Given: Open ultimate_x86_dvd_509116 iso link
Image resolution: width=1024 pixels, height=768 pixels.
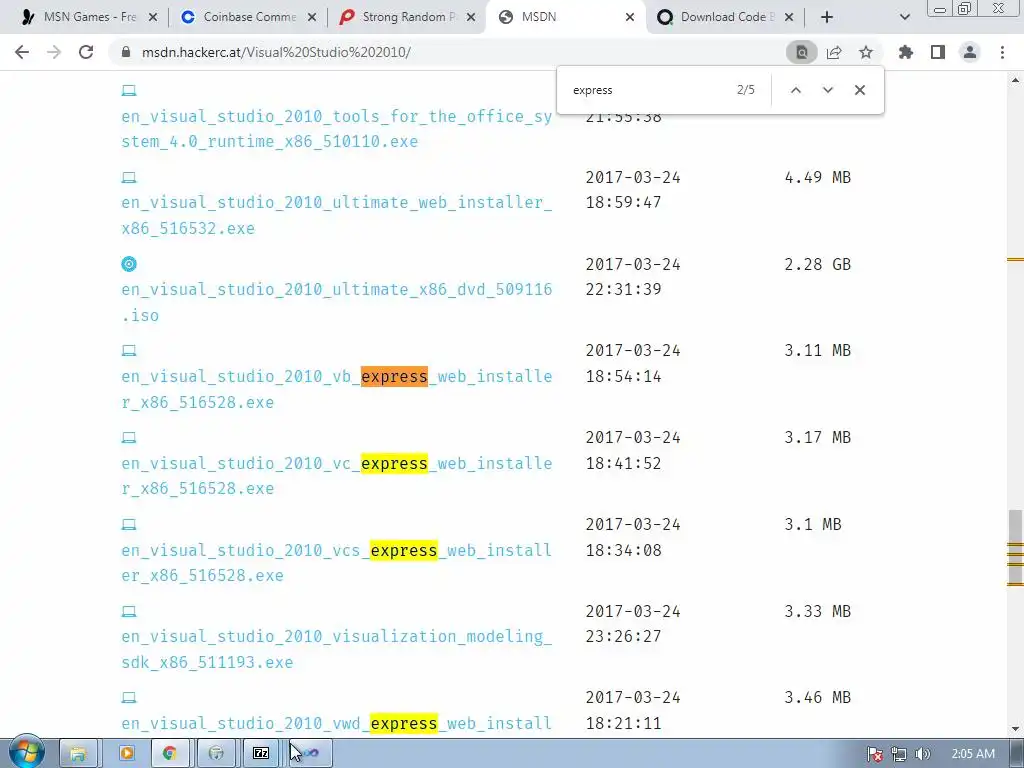Looking at the screenshot, I should coord(336,302).
